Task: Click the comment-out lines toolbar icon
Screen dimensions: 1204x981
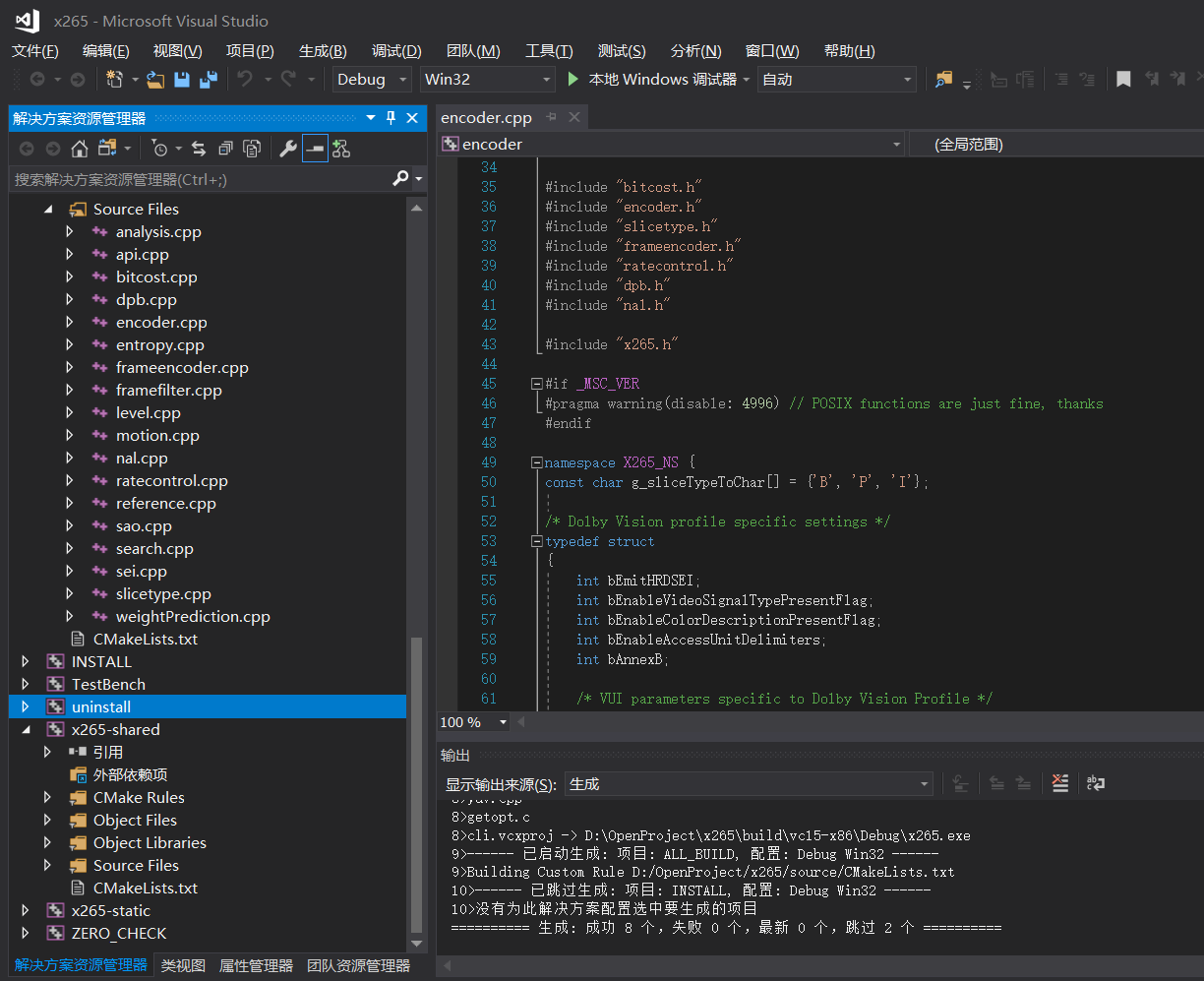Action: click(x=1061, y=80)
